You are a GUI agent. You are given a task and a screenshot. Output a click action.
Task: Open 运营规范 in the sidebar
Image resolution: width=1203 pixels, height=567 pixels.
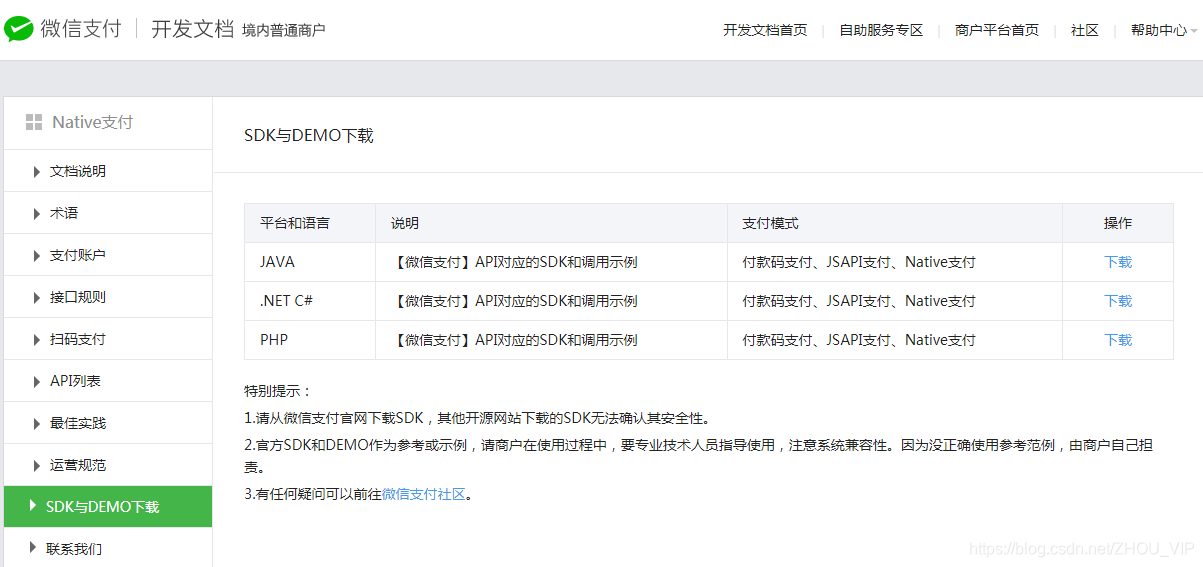(78, 465)
